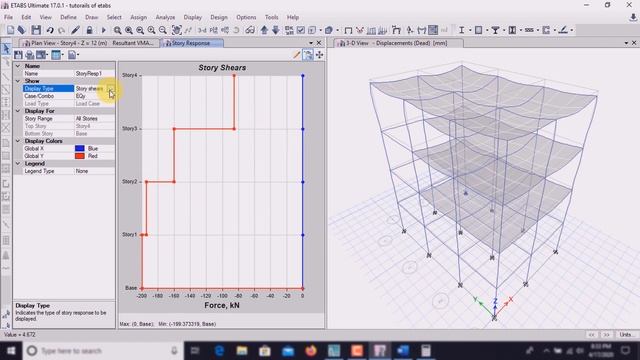Open the Display menu
This screenshot has width=640, height=360.
point(193,17)
